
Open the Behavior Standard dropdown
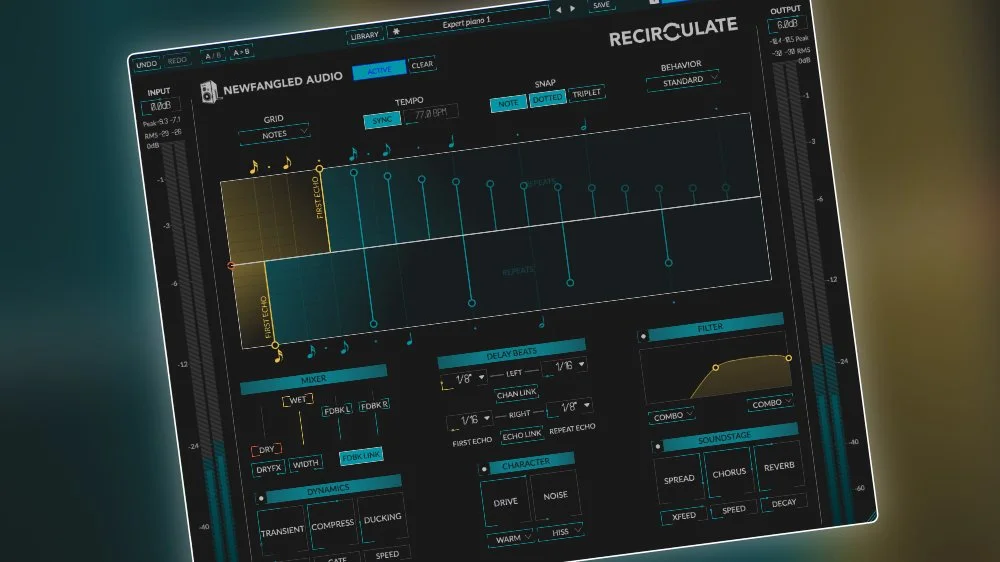683,82
